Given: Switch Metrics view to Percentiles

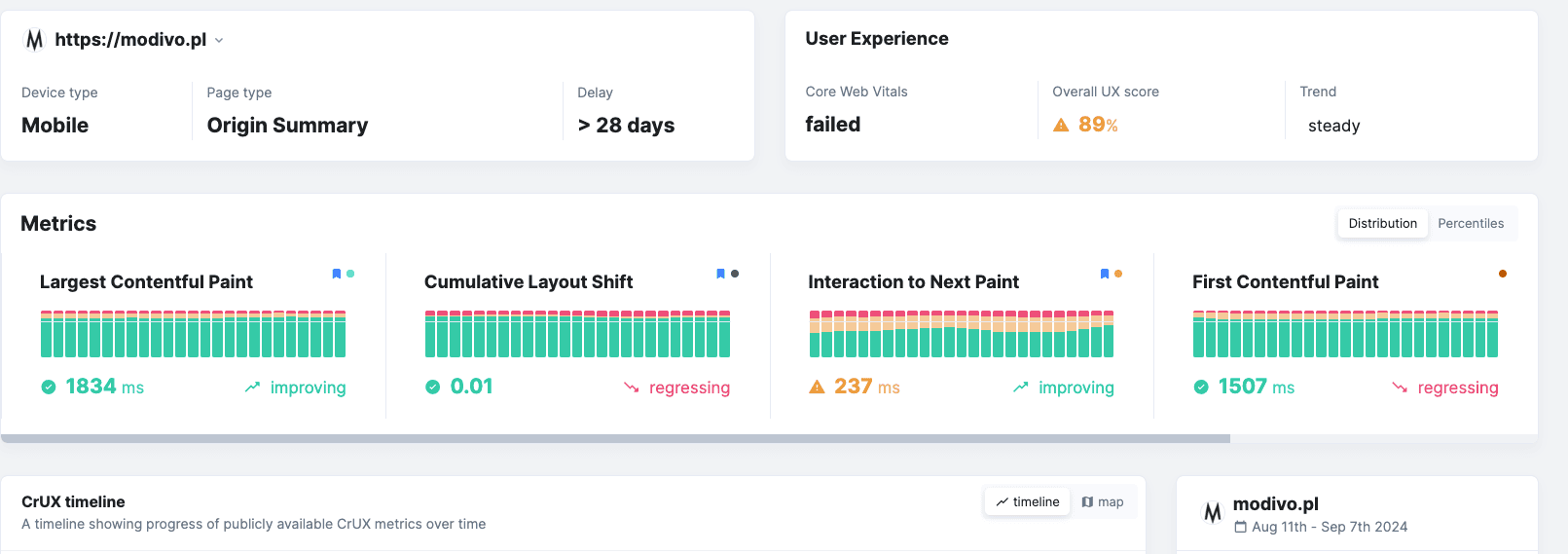Looking at the screenshot, I should pos(1470,223).
